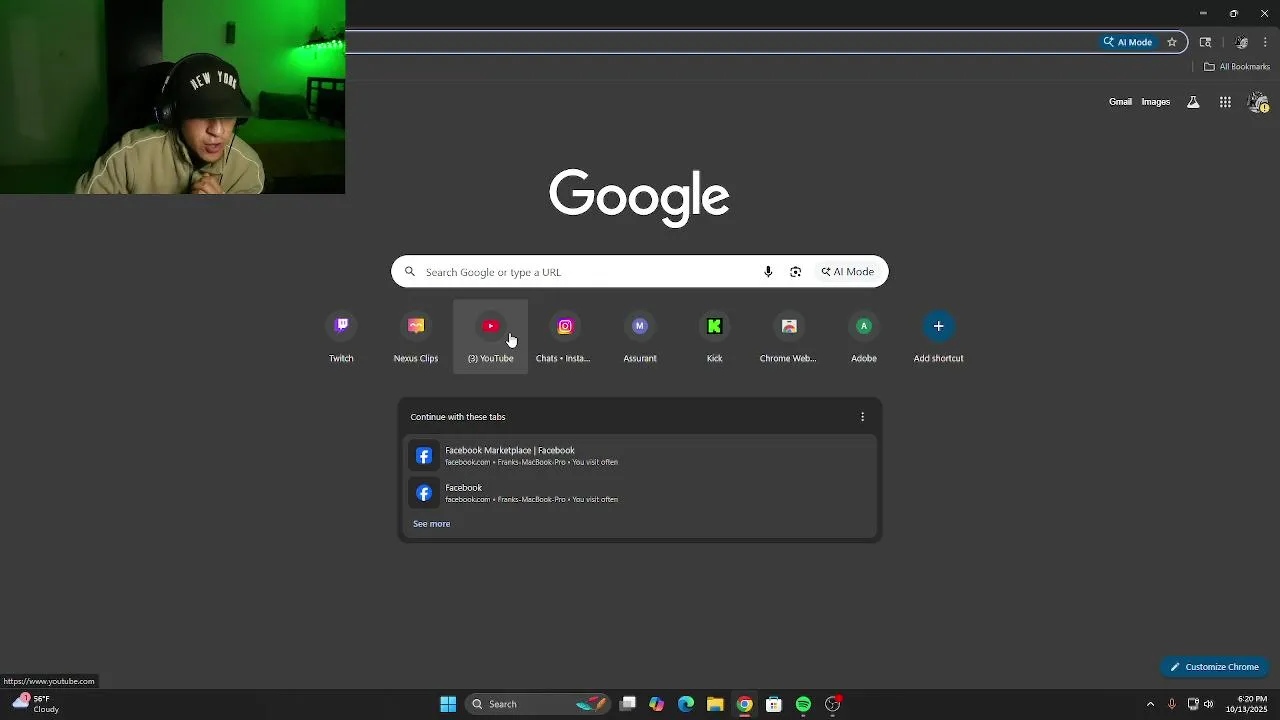Click See more tabs link
The image size is (1280, 720).
432,524
